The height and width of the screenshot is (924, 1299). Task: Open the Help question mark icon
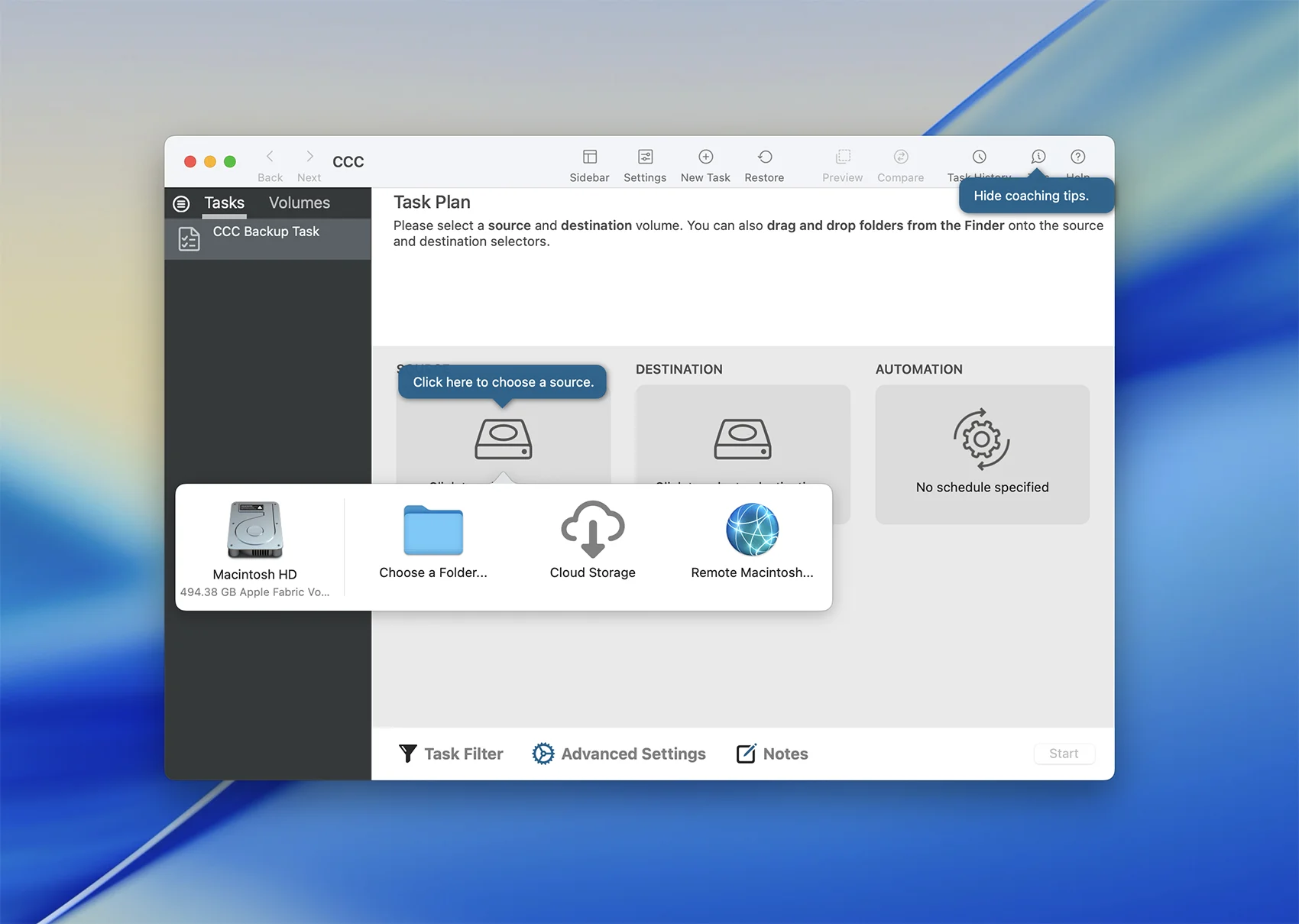[x=1077, y=157]
